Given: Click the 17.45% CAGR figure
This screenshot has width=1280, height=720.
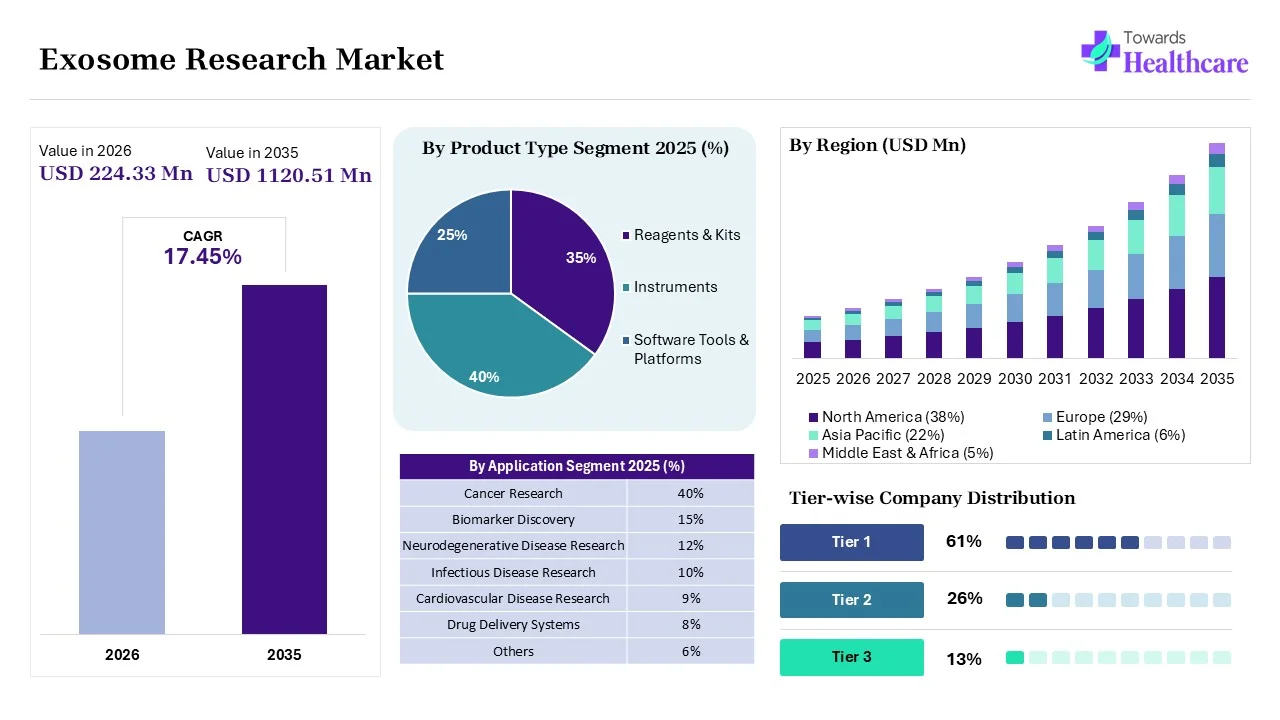Looking at the screenshot, I should (x=203, y=257).
